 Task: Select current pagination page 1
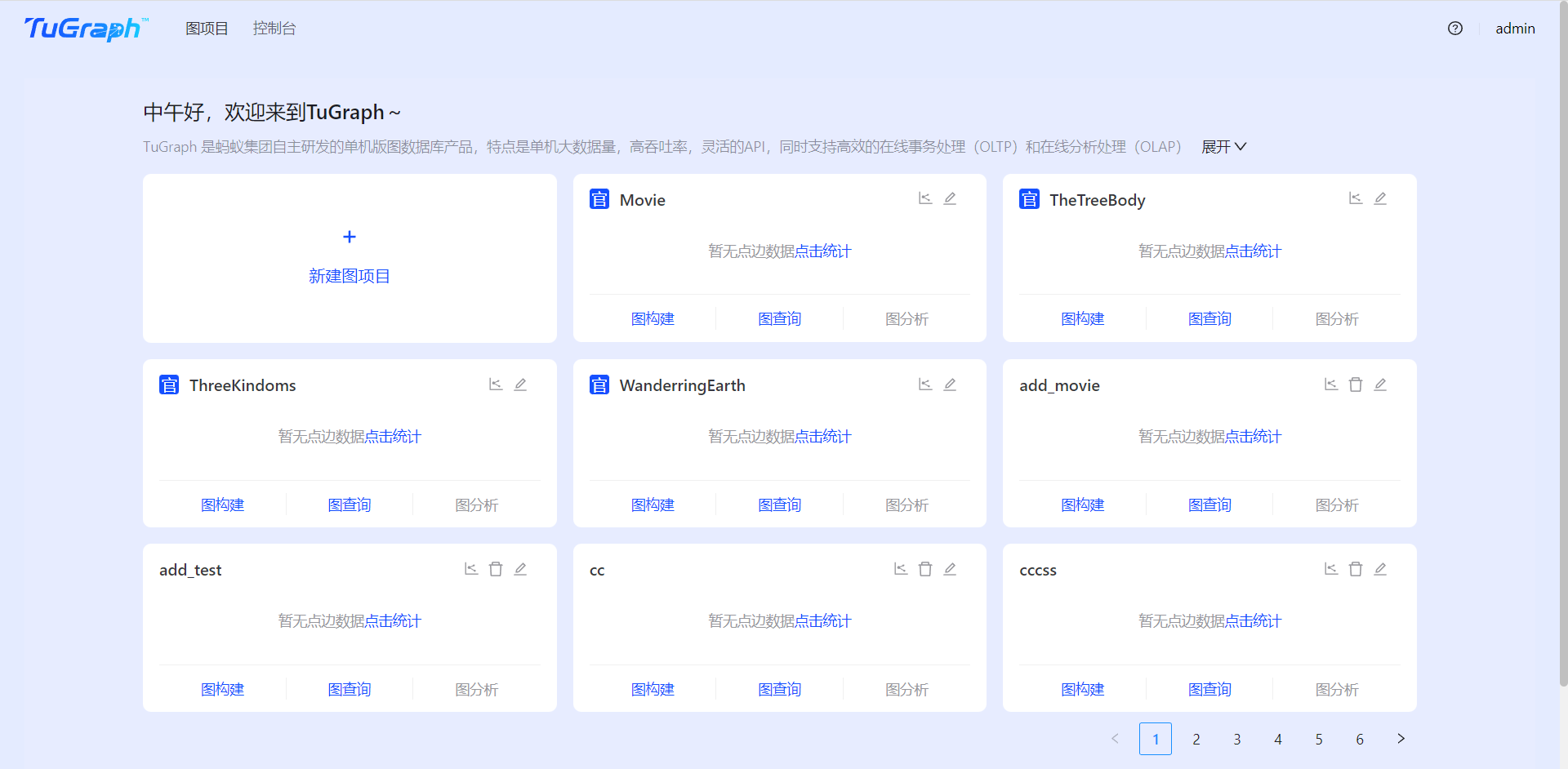(x=1156, y=739)
